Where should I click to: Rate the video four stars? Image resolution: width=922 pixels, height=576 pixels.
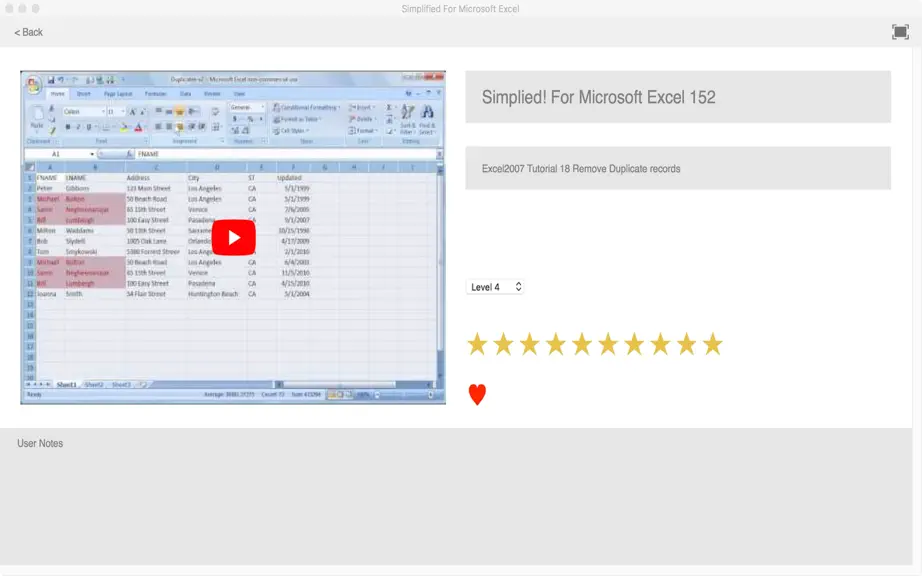556,344
